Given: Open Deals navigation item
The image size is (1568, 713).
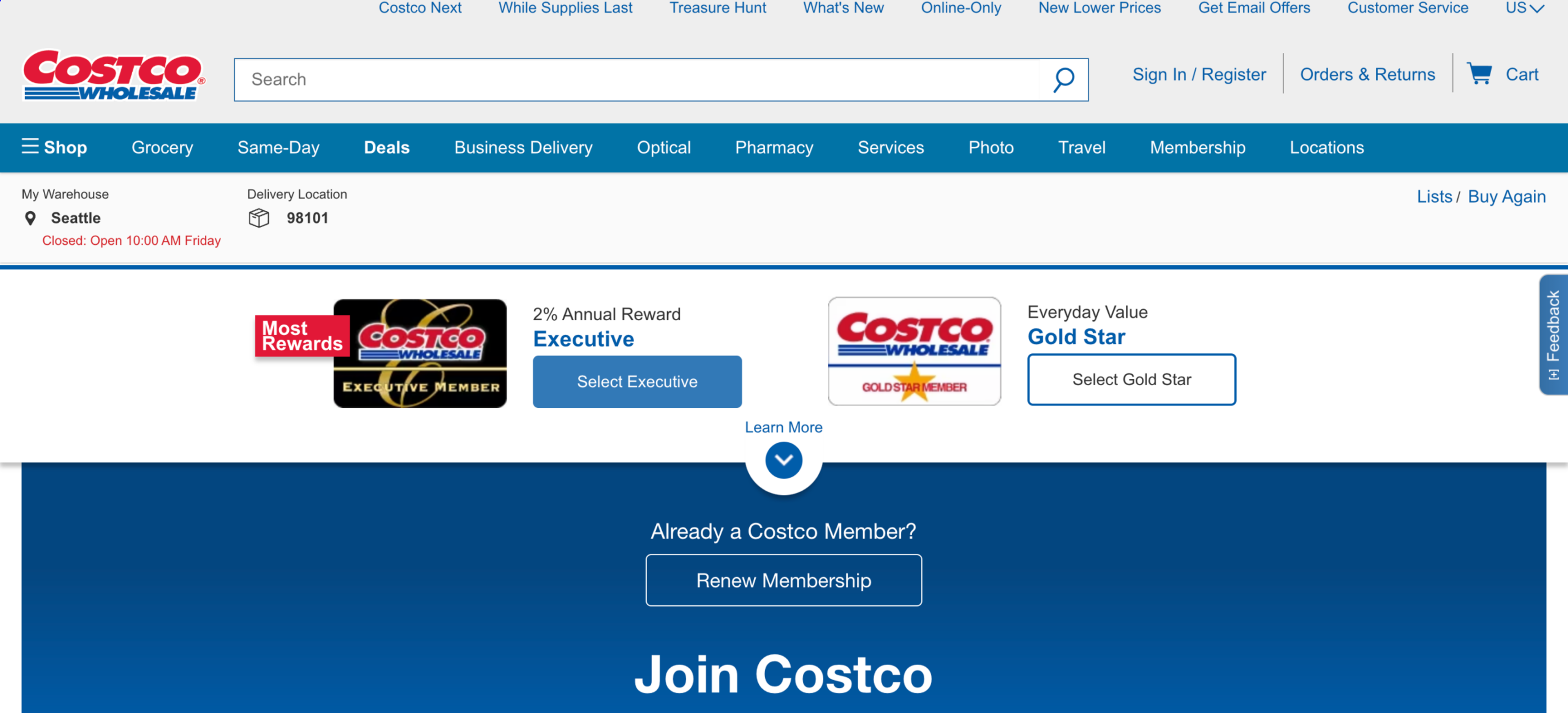Looking at the screenshot, I should [x=387, y=148].
